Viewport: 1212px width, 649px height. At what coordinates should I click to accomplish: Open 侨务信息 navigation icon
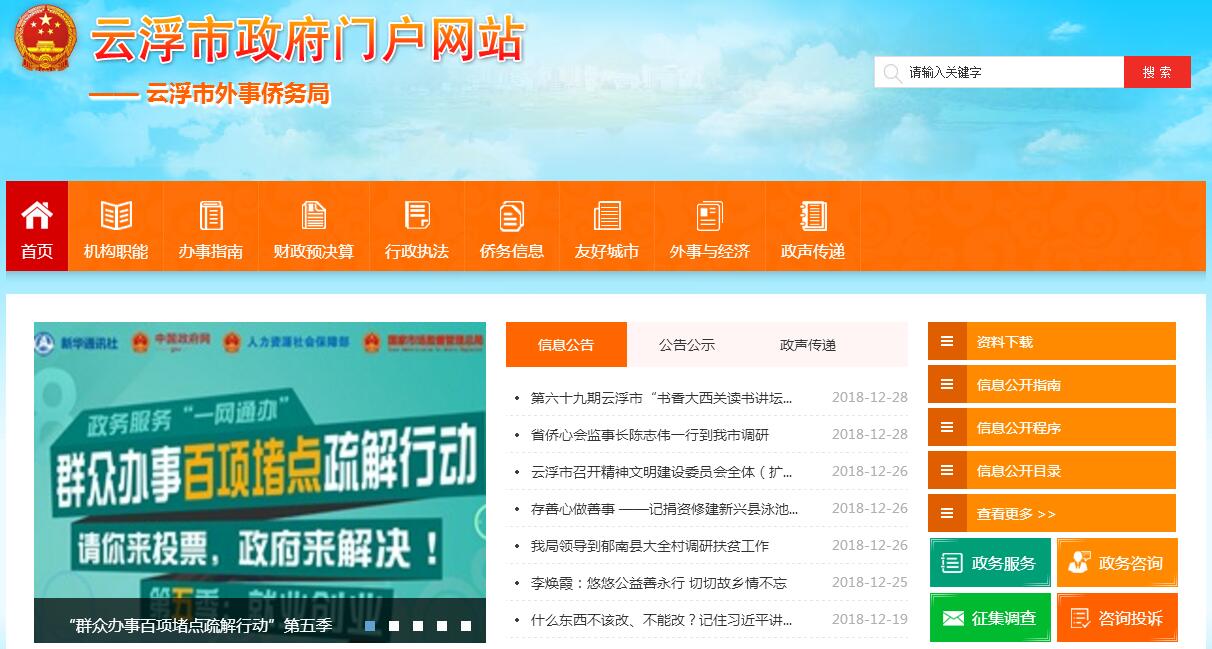tap(512, 215)
